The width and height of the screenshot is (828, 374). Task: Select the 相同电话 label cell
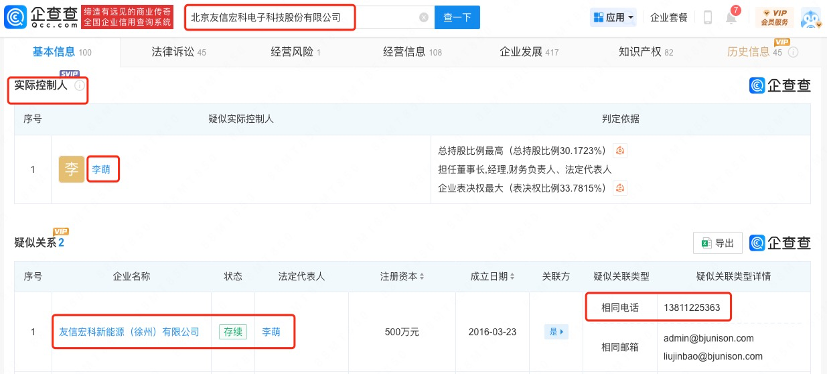click(x=620, y=307)
